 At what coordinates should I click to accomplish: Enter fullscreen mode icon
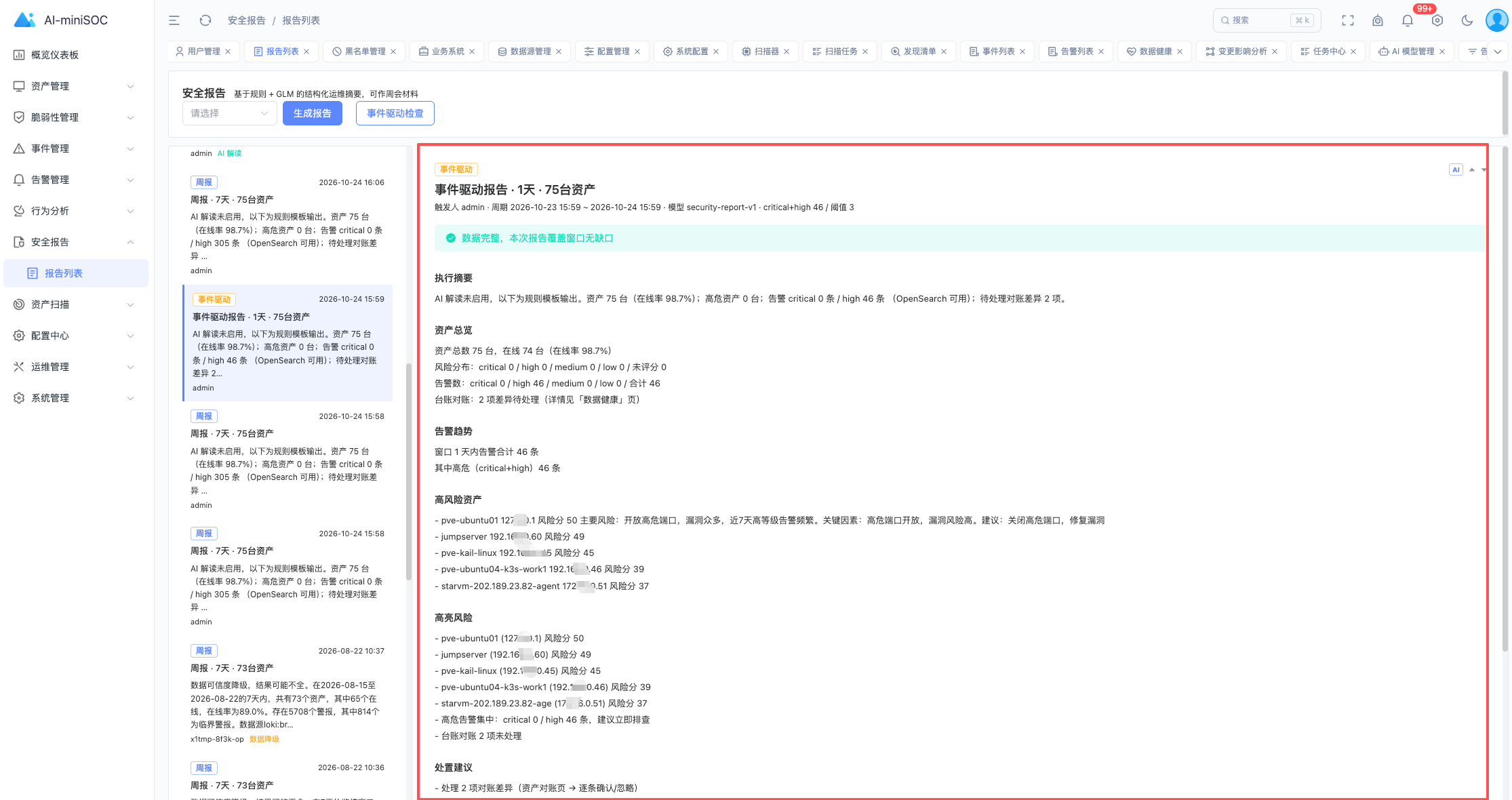pos(1348,20)
